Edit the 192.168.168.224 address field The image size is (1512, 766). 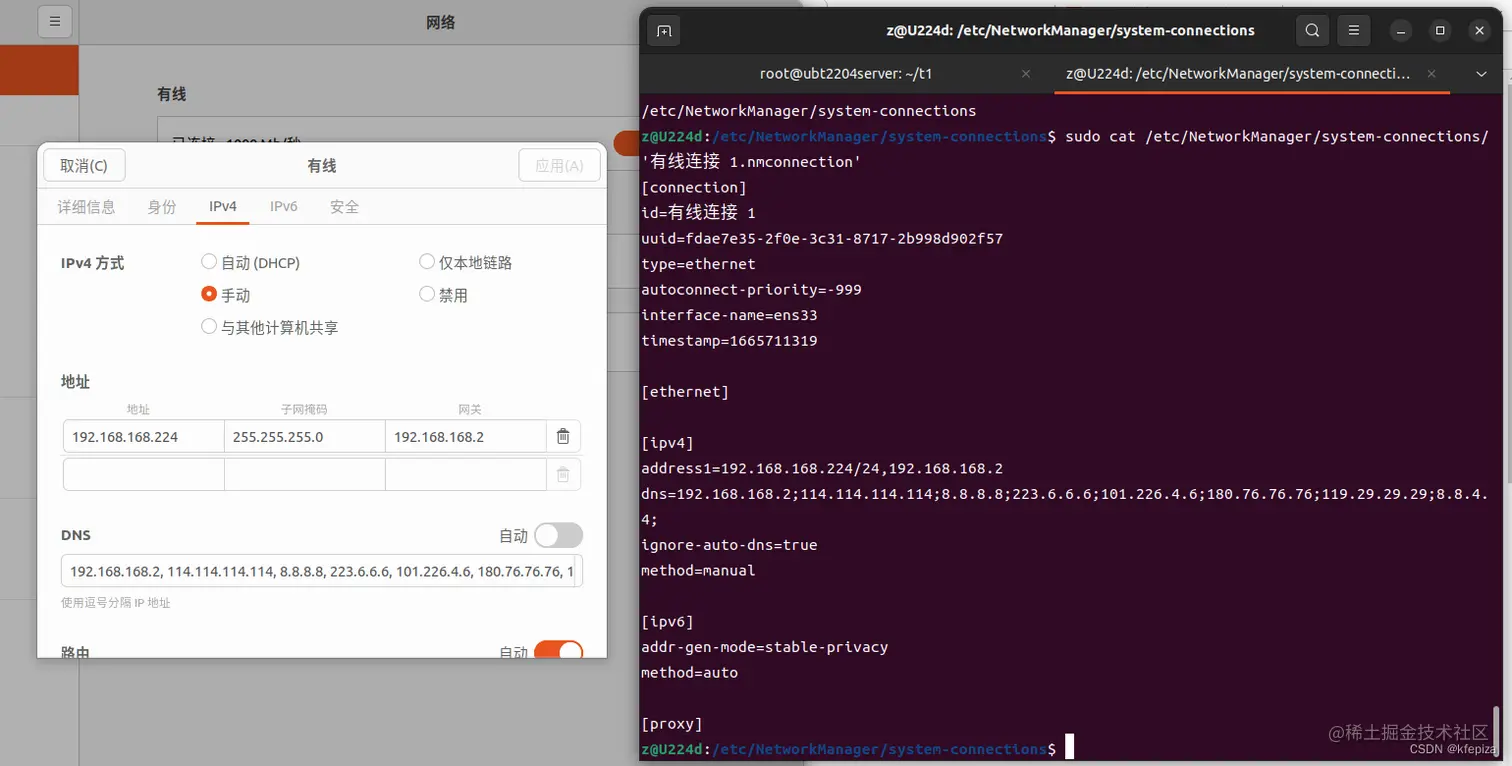pos(144,437)
